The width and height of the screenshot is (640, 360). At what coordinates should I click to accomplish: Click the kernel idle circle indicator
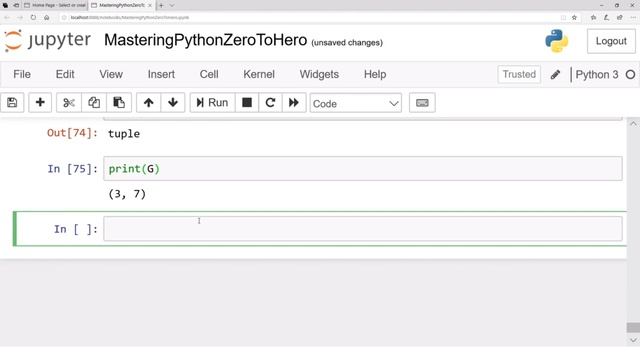point(630,75)
